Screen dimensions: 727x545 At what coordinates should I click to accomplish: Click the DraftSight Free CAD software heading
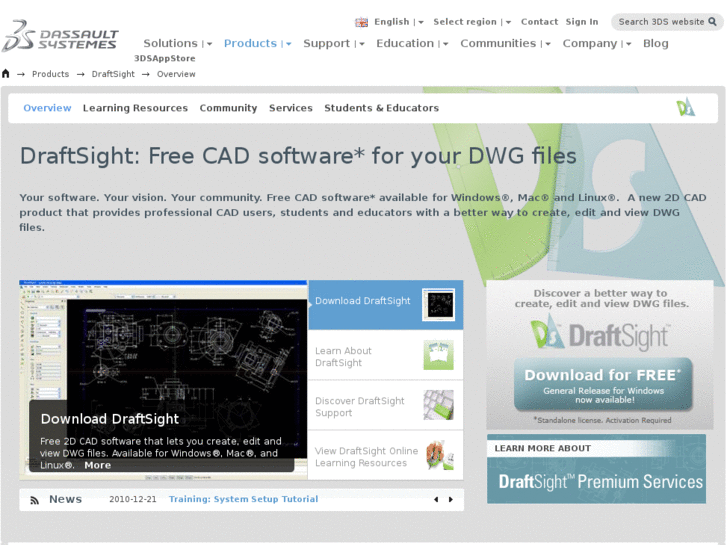298,156
